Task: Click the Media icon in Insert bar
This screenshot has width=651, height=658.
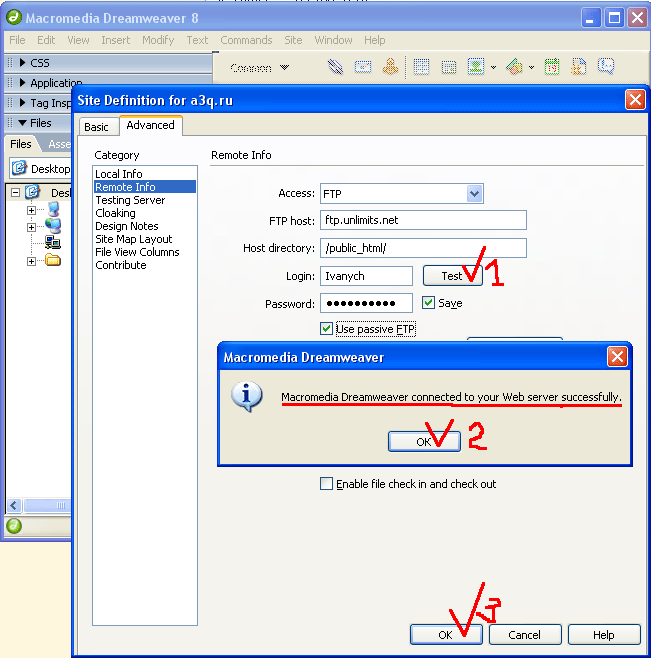Action: coord(515,67)
